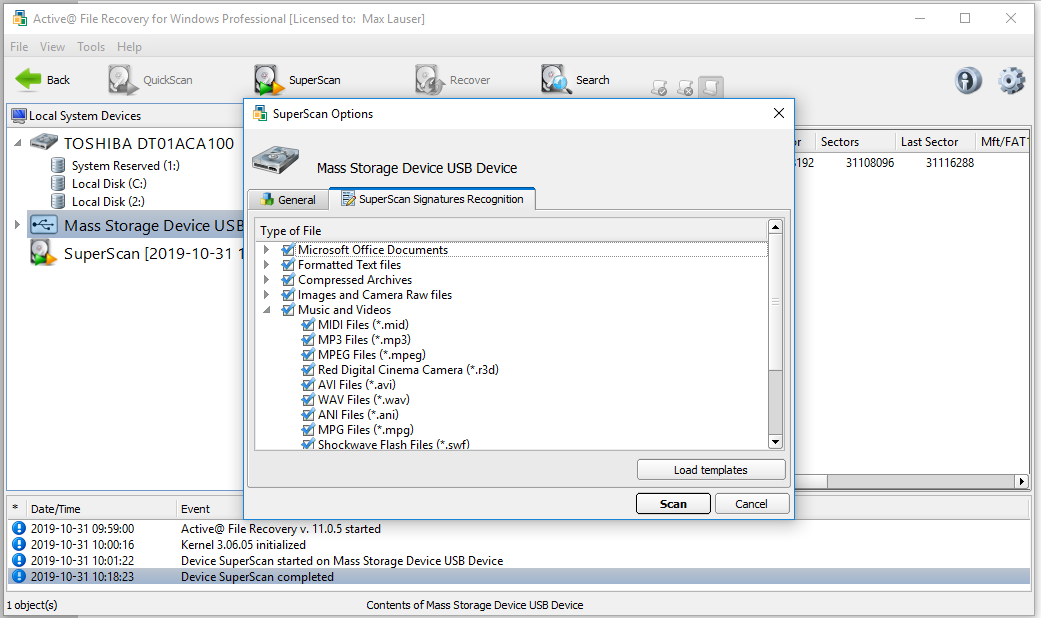
Task: Cancel the SuperScan Options dialog
Action: point(752,504)
